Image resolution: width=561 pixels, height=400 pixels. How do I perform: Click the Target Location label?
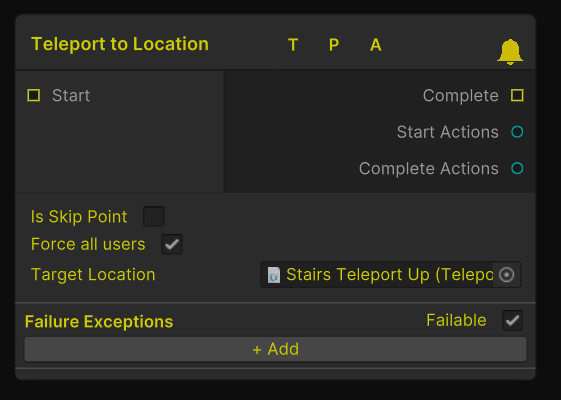coord(93,275)
